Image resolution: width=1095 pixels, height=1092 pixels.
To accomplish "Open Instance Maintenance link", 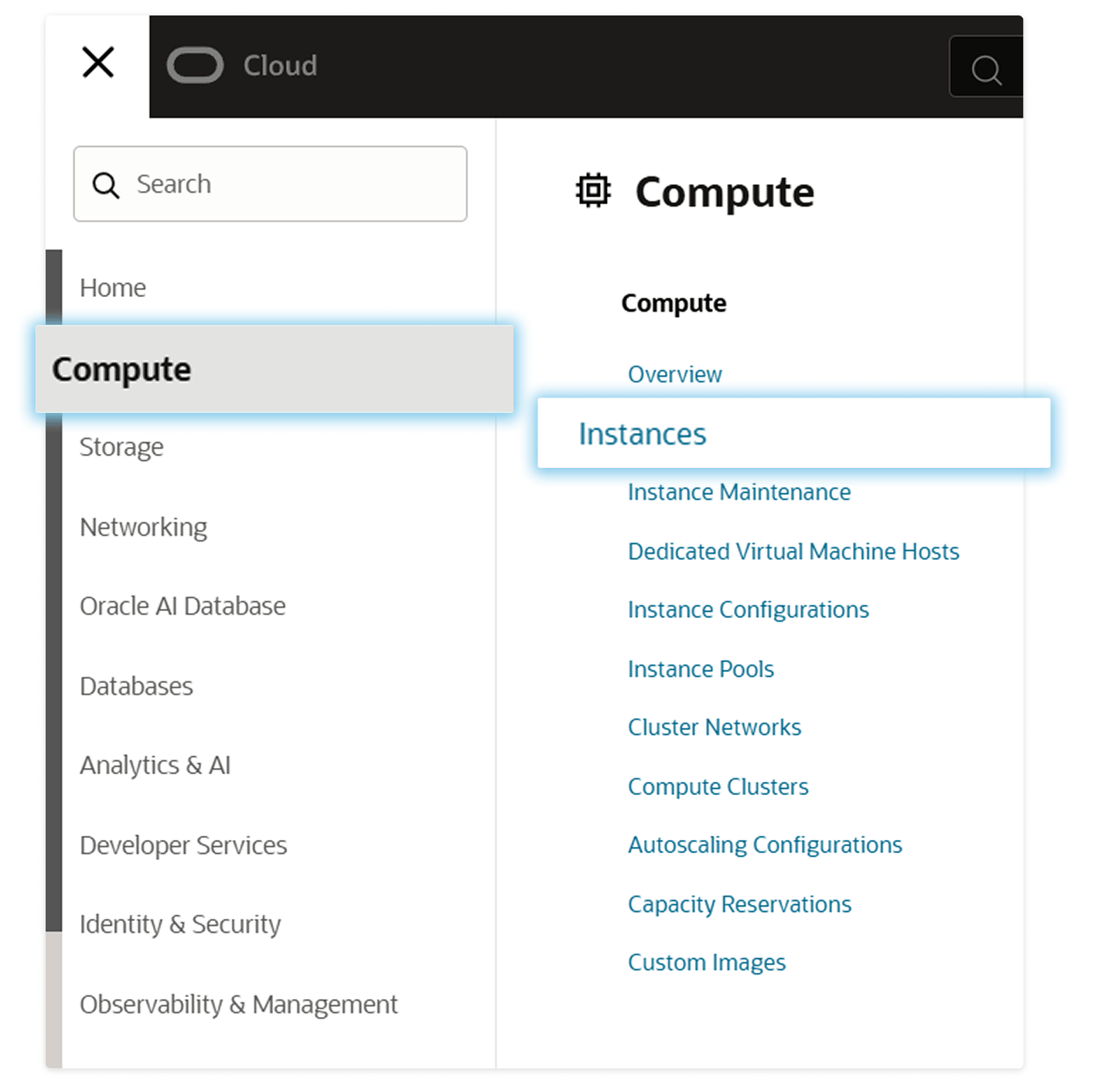I will click(x=739, y=492).
